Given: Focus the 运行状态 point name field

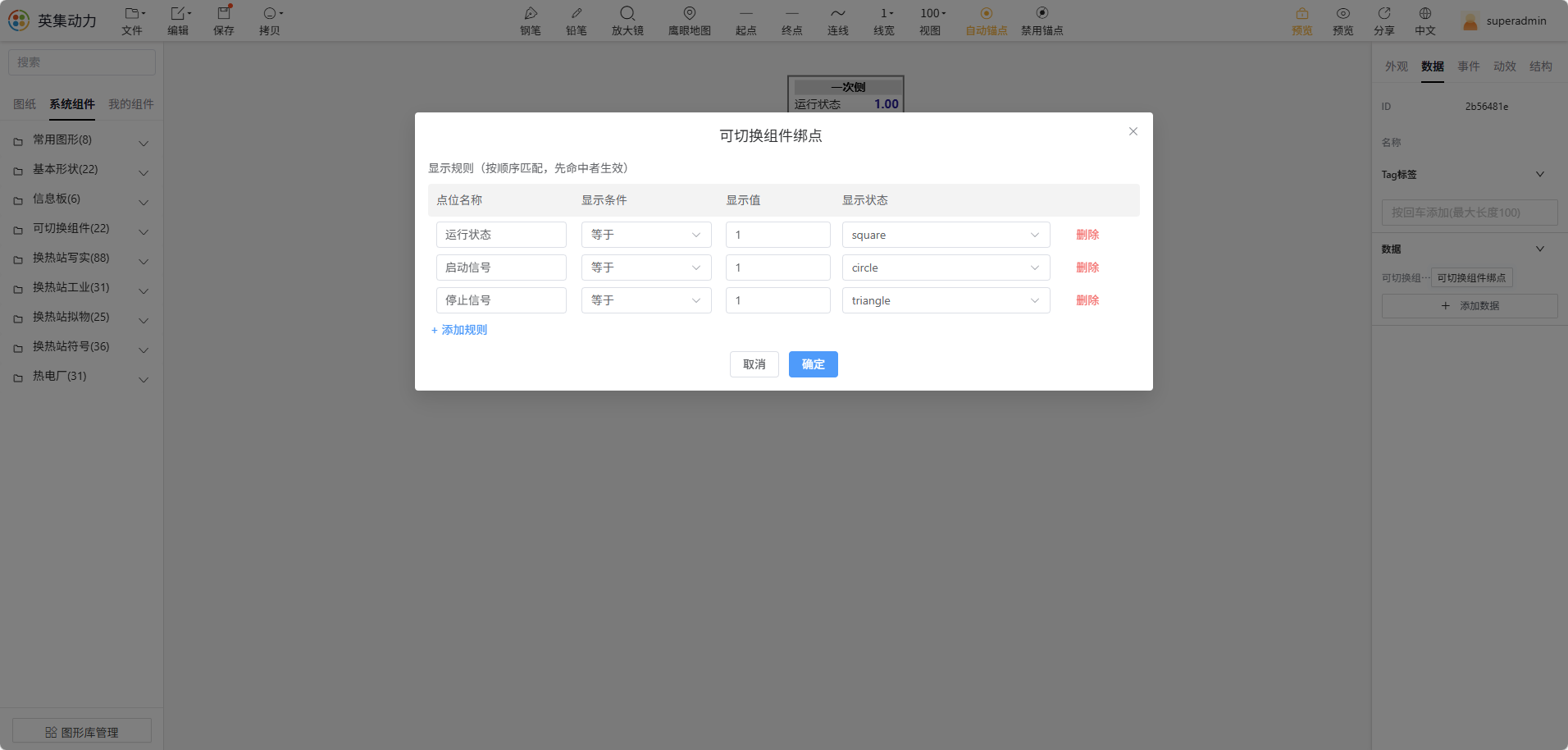Looking at the screenshot, I should (x=501, y=235).
